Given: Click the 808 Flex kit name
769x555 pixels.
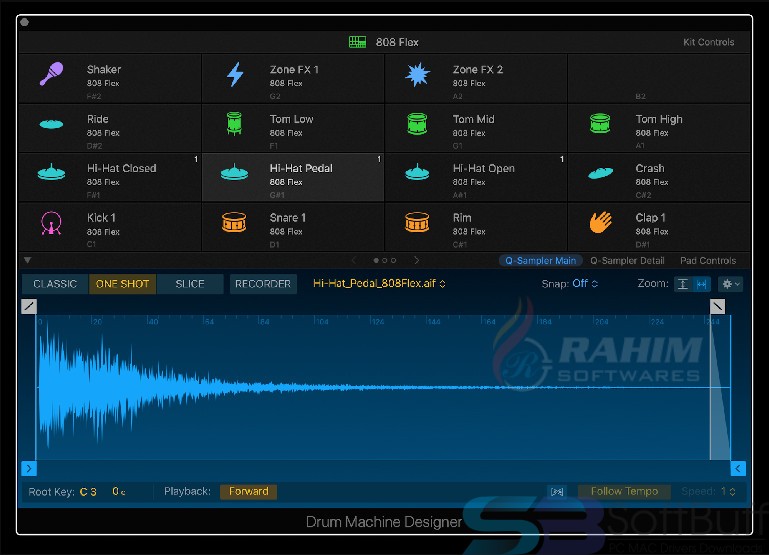Looking at the screenshot, I should [x=397, y=42].
